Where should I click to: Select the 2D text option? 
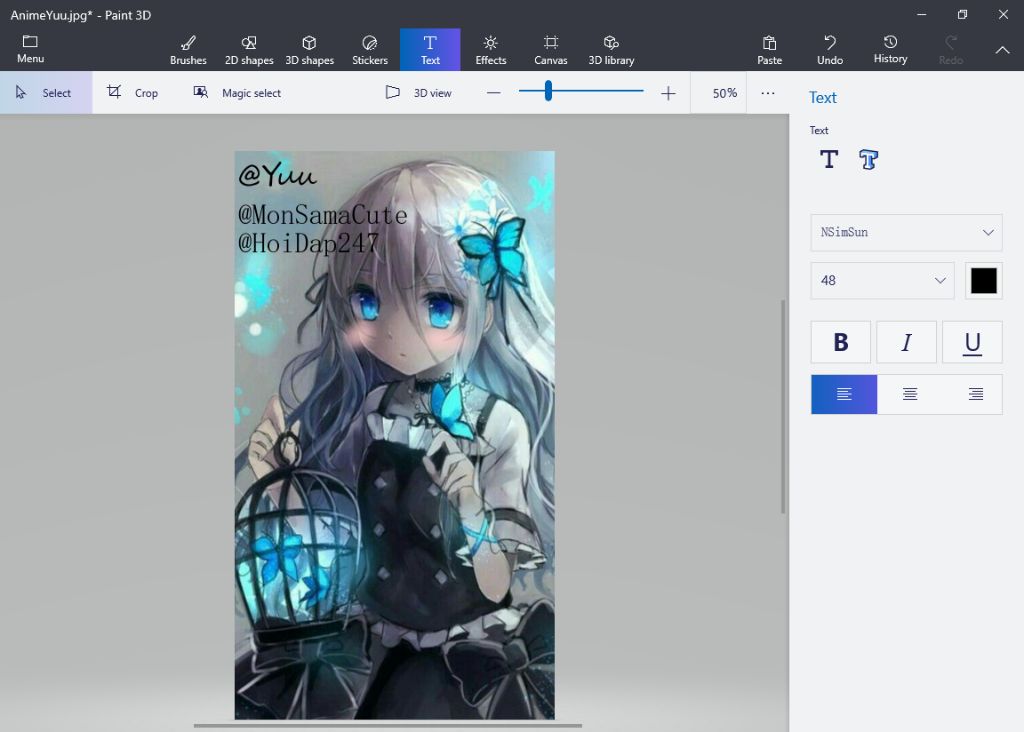click(x=829, y=159)
